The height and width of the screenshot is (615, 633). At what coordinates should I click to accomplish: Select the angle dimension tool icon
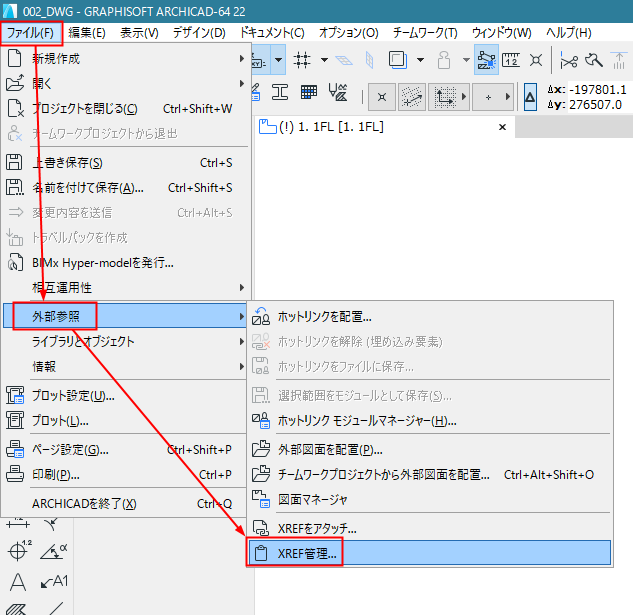(54, 551)
